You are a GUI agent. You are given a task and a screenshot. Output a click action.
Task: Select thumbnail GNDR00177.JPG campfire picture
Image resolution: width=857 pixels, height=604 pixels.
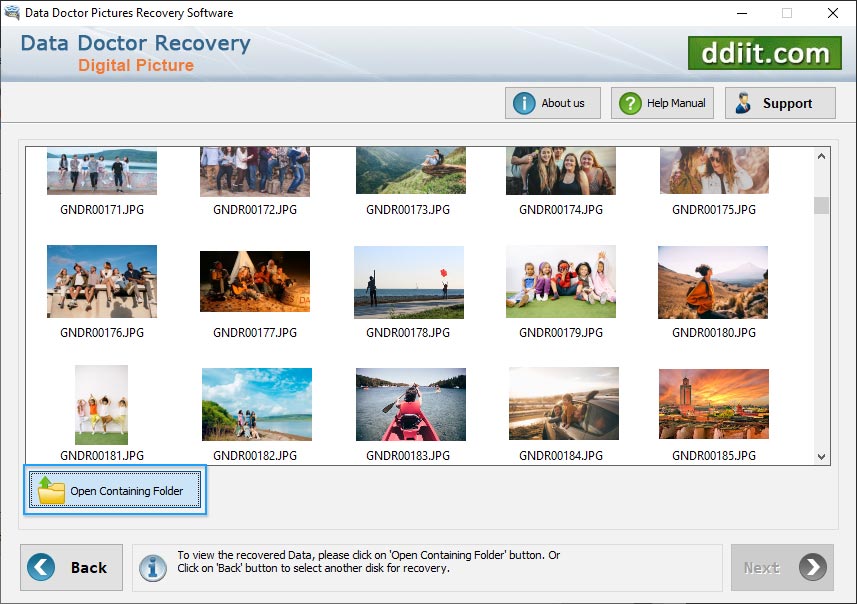coord(255,281)
